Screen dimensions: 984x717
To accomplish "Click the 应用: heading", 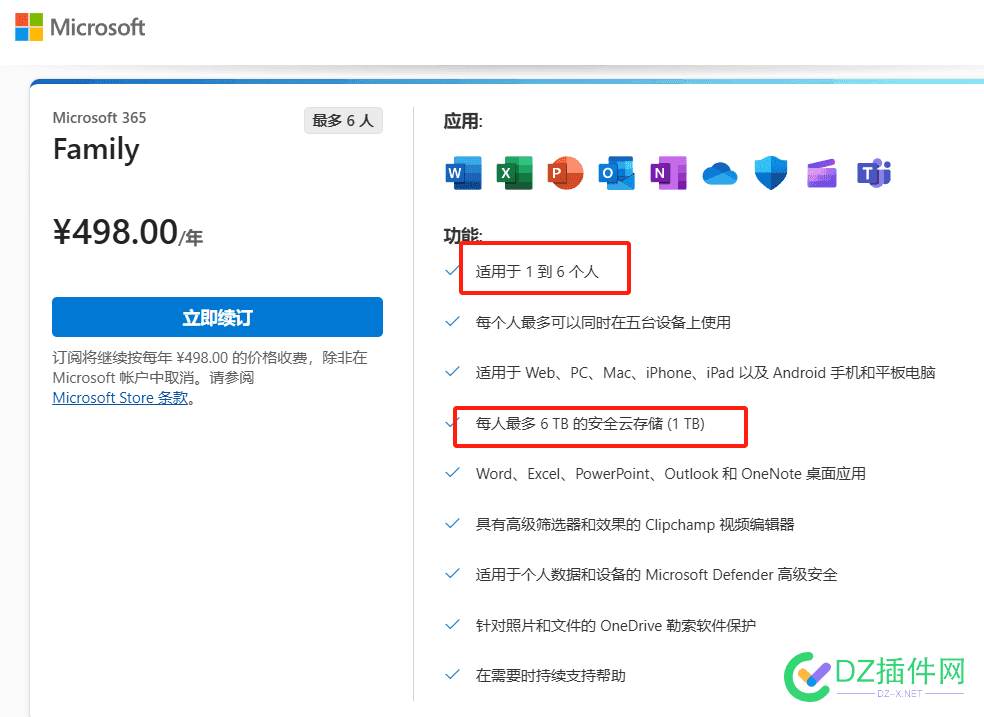I will point(463,121).
